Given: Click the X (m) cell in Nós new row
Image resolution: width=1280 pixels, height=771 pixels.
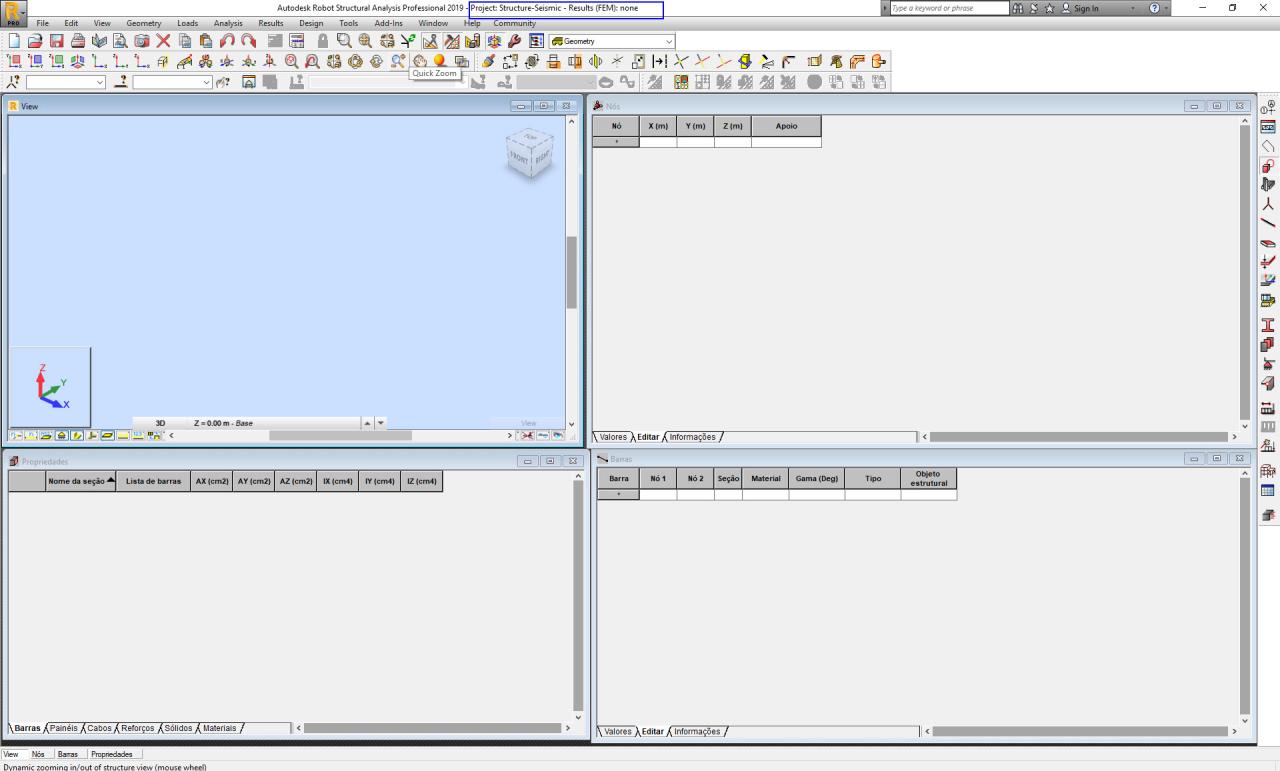Looking at the screenshot, I should coord(658,142).
